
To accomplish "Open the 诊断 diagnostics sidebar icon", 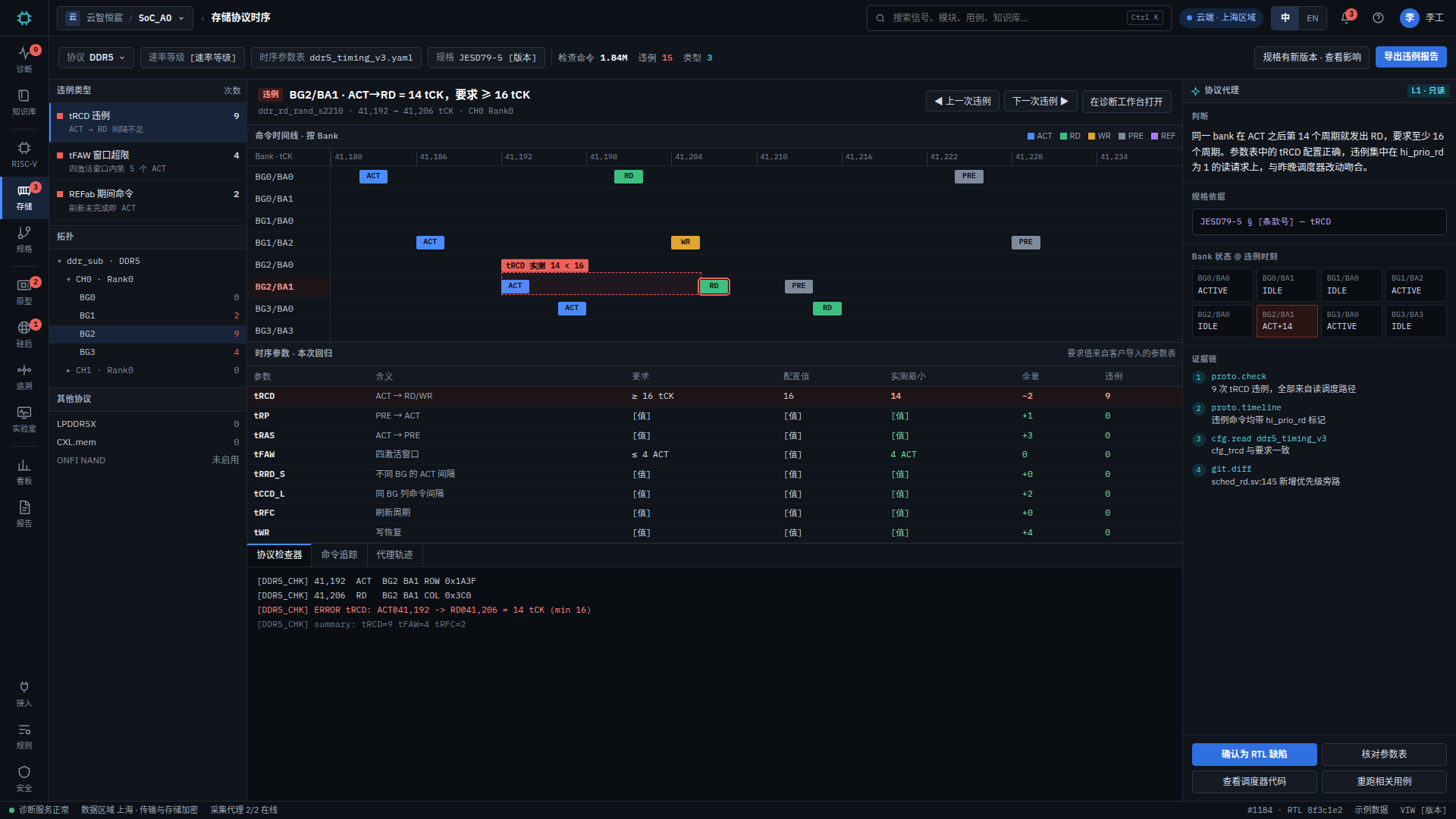I will click(24, 58).
